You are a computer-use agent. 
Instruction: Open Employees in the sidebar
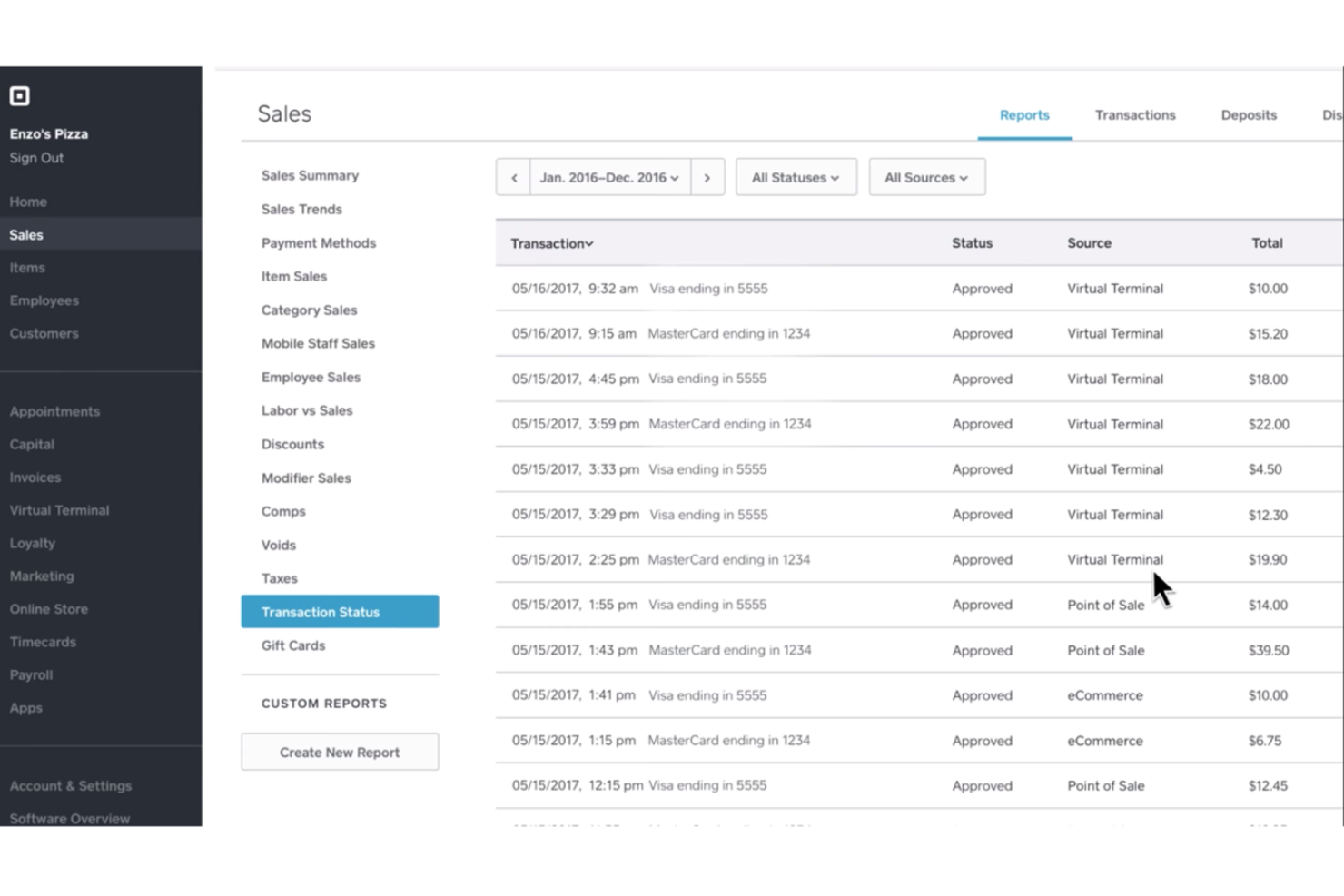44,300
